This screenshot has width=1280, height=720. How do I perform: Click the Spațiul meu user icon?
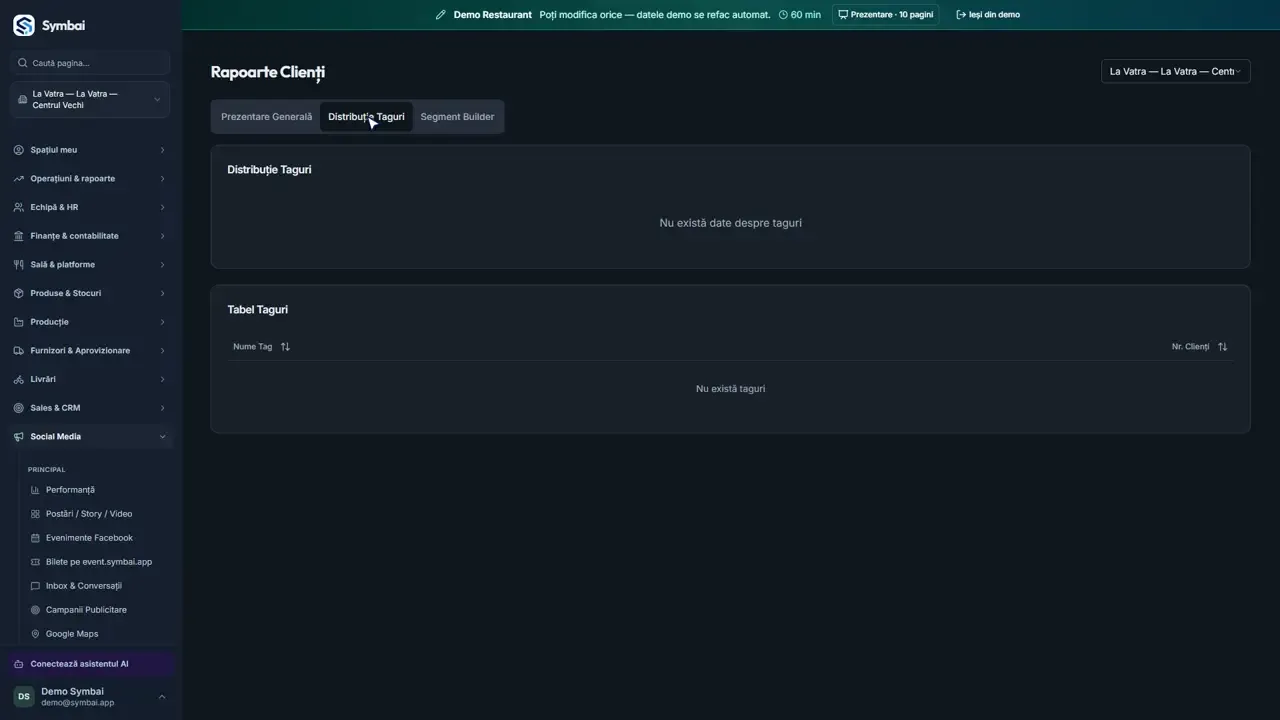click(19, 150)
